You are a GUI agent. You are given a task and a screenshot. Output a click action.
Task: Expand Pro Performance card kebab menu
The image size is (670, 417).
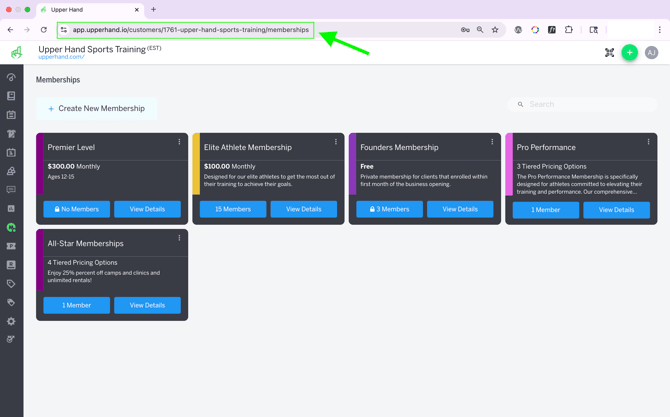coord(648,142)
